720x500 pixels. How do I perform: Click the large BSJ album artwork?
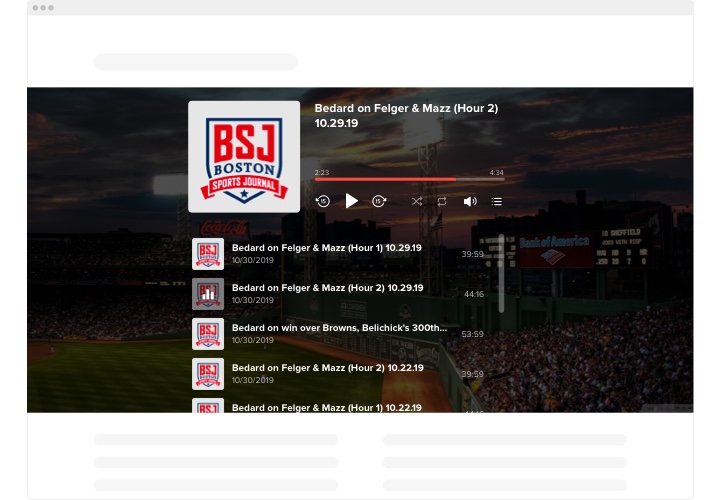click(244, 156)
